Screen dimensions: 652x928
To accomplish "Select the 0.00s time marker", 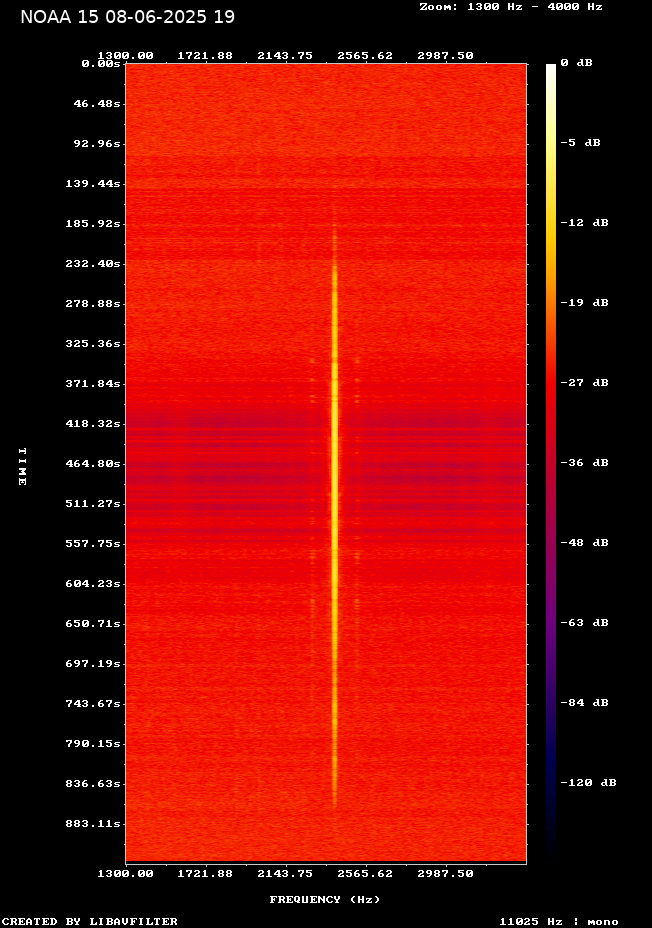I will tap(101, 63).
